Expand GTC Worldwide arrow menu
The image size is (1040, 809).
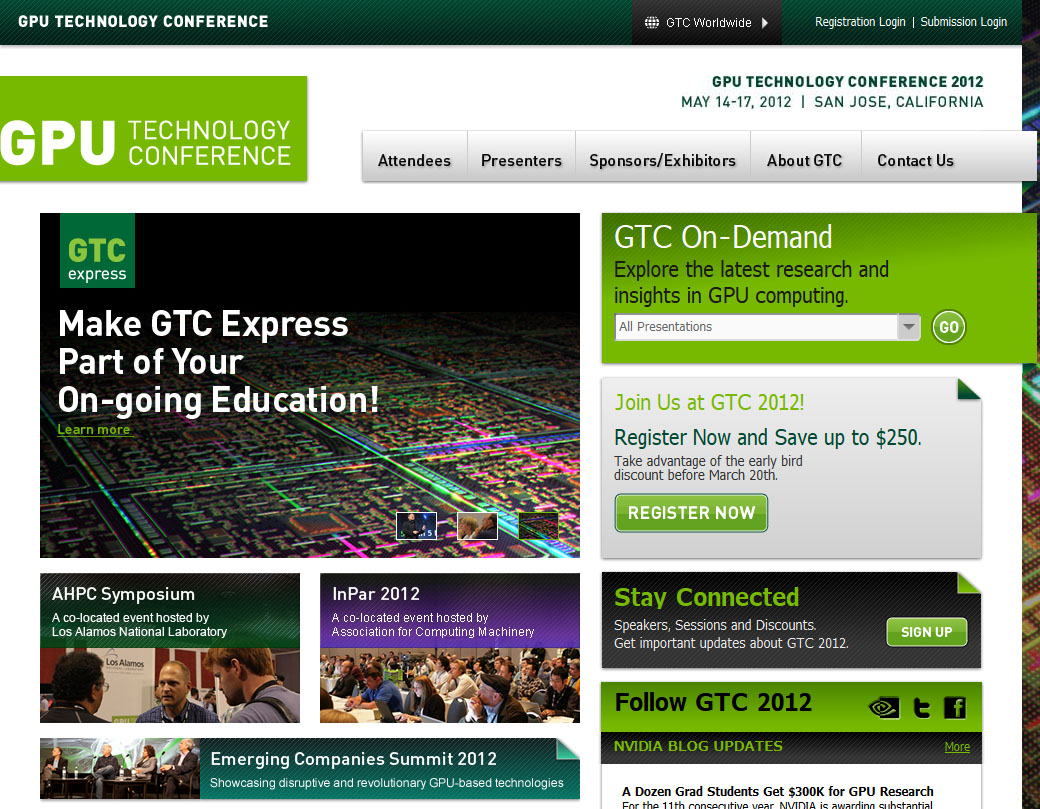765,23
